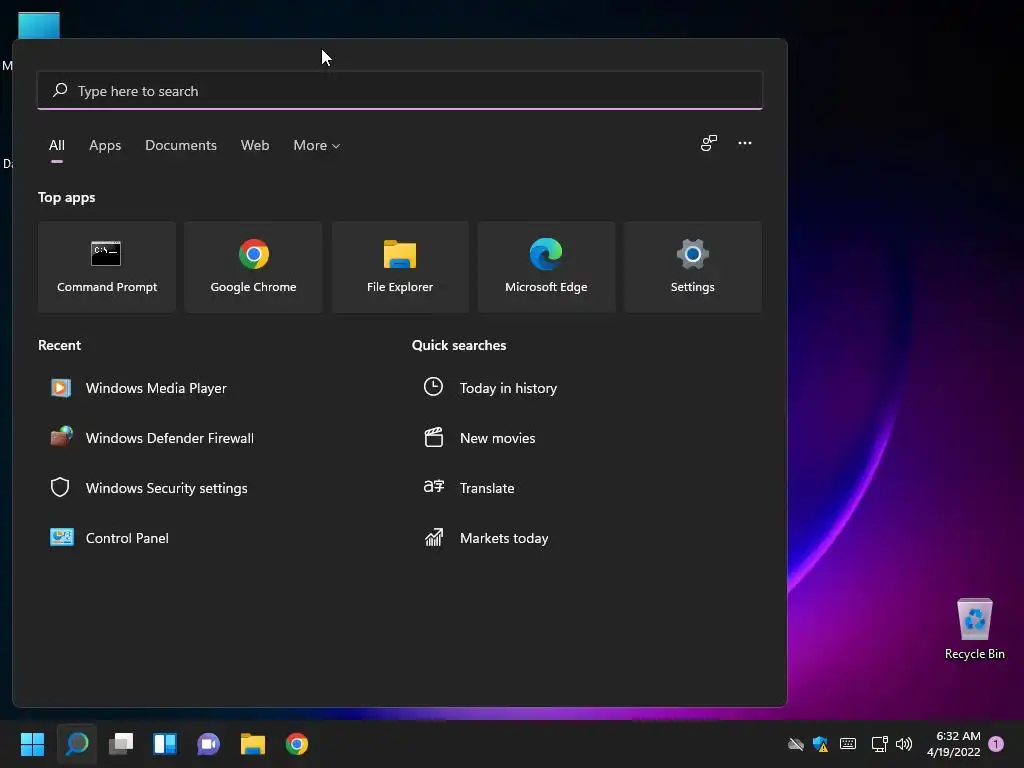Click the Windows Start button
1024x768 pixels.
[x=32, y=744]
